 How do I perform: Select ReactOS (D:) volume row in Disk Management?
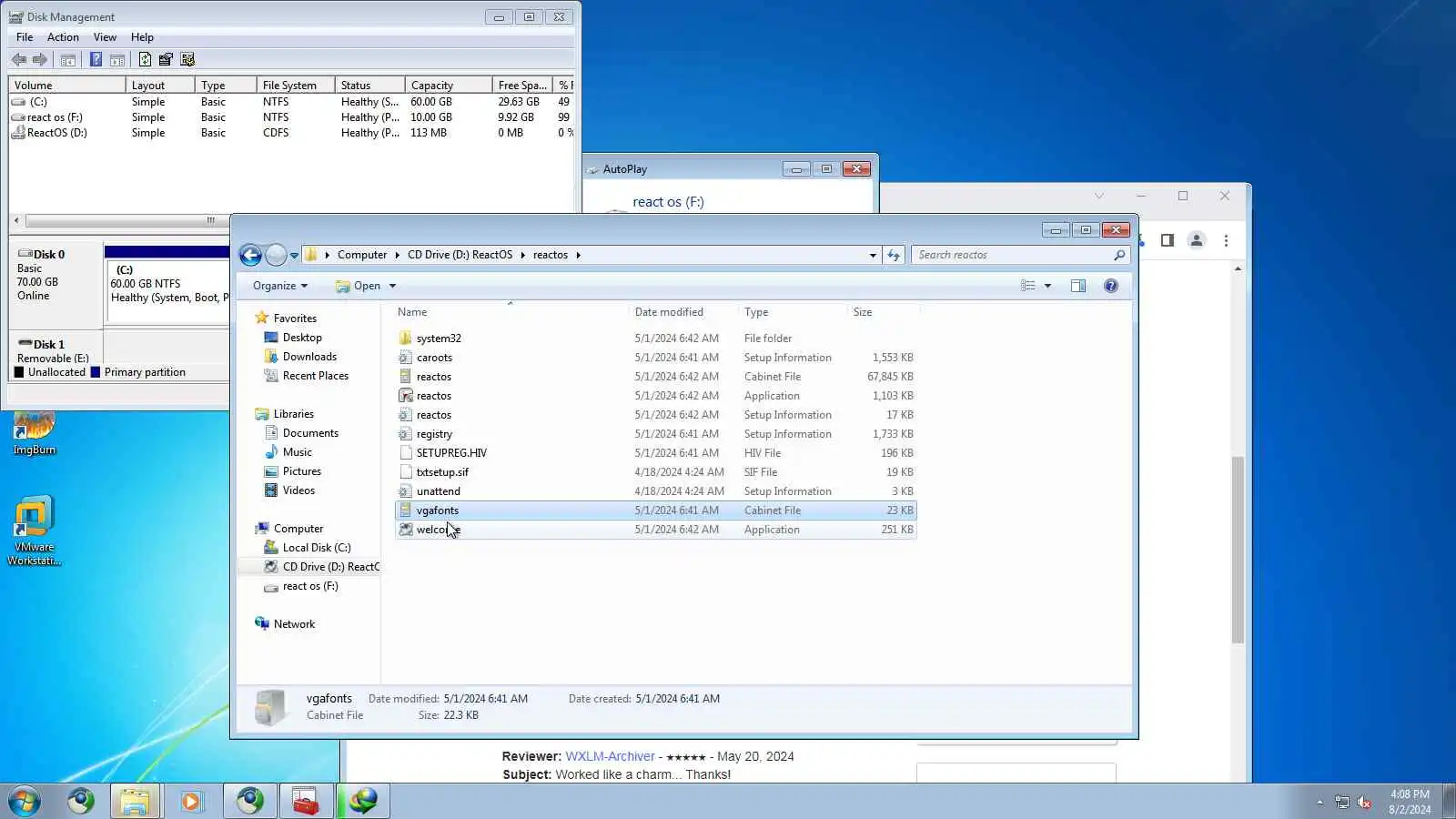(291, 133)
